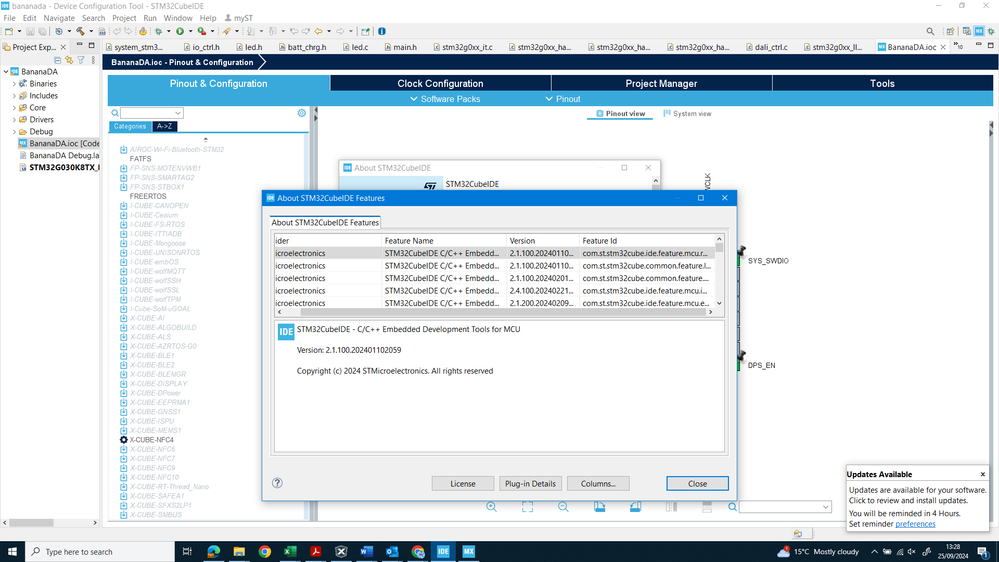
Task: Click the Windows search box on taskbar
Action: 100,552
